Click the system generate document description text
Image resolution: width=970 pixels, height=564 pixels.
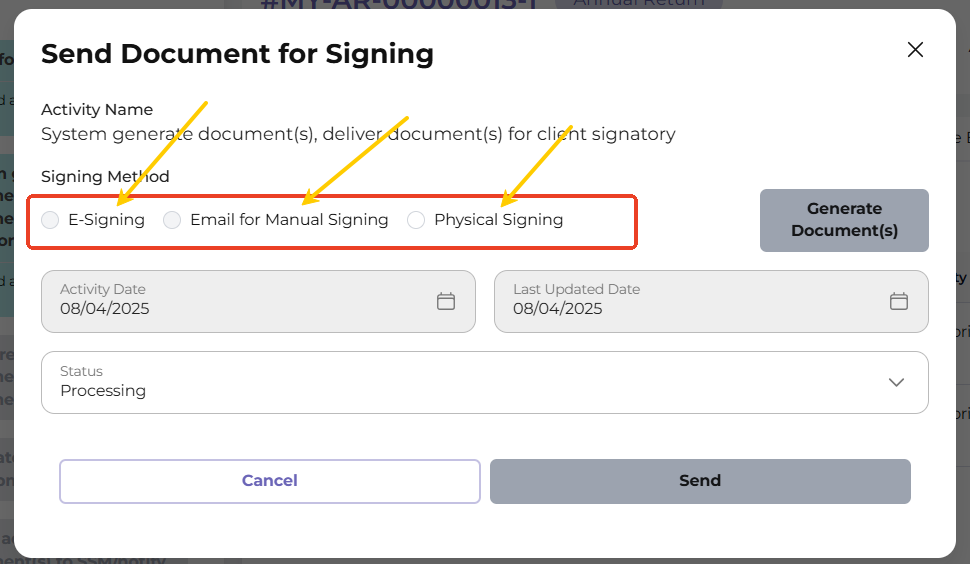click(x=358, y=134)
